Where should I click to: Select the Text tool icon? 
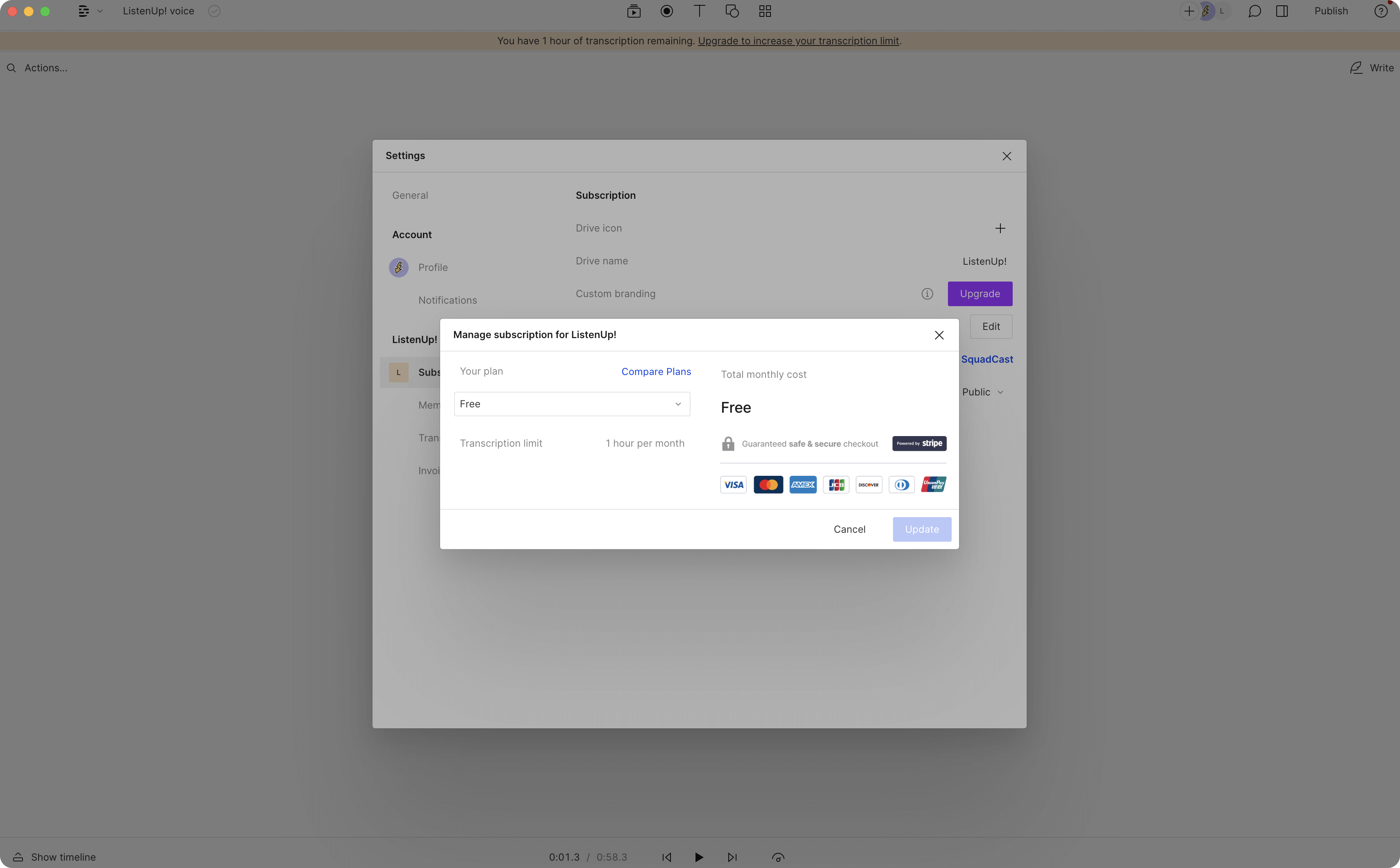point(699,11)
